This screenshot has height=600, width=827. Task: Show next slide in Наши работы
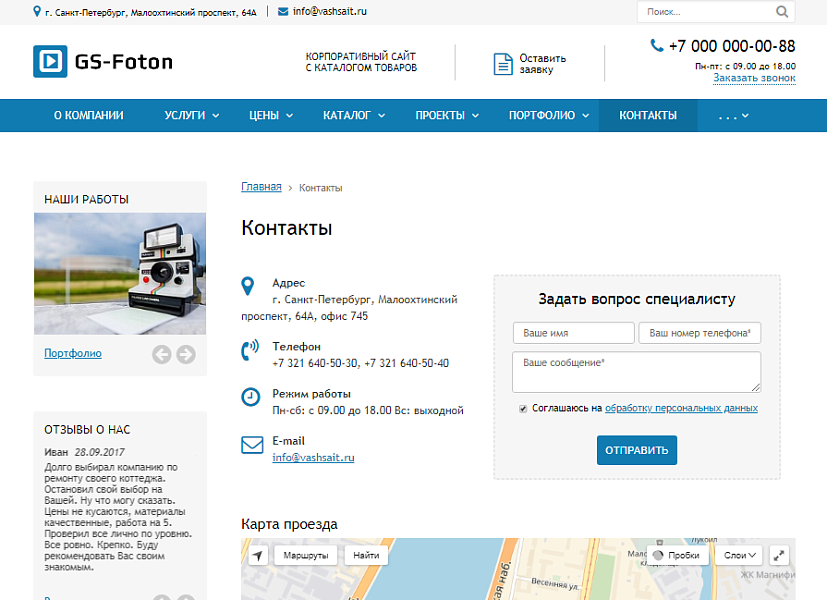click(x=186, y=354)
